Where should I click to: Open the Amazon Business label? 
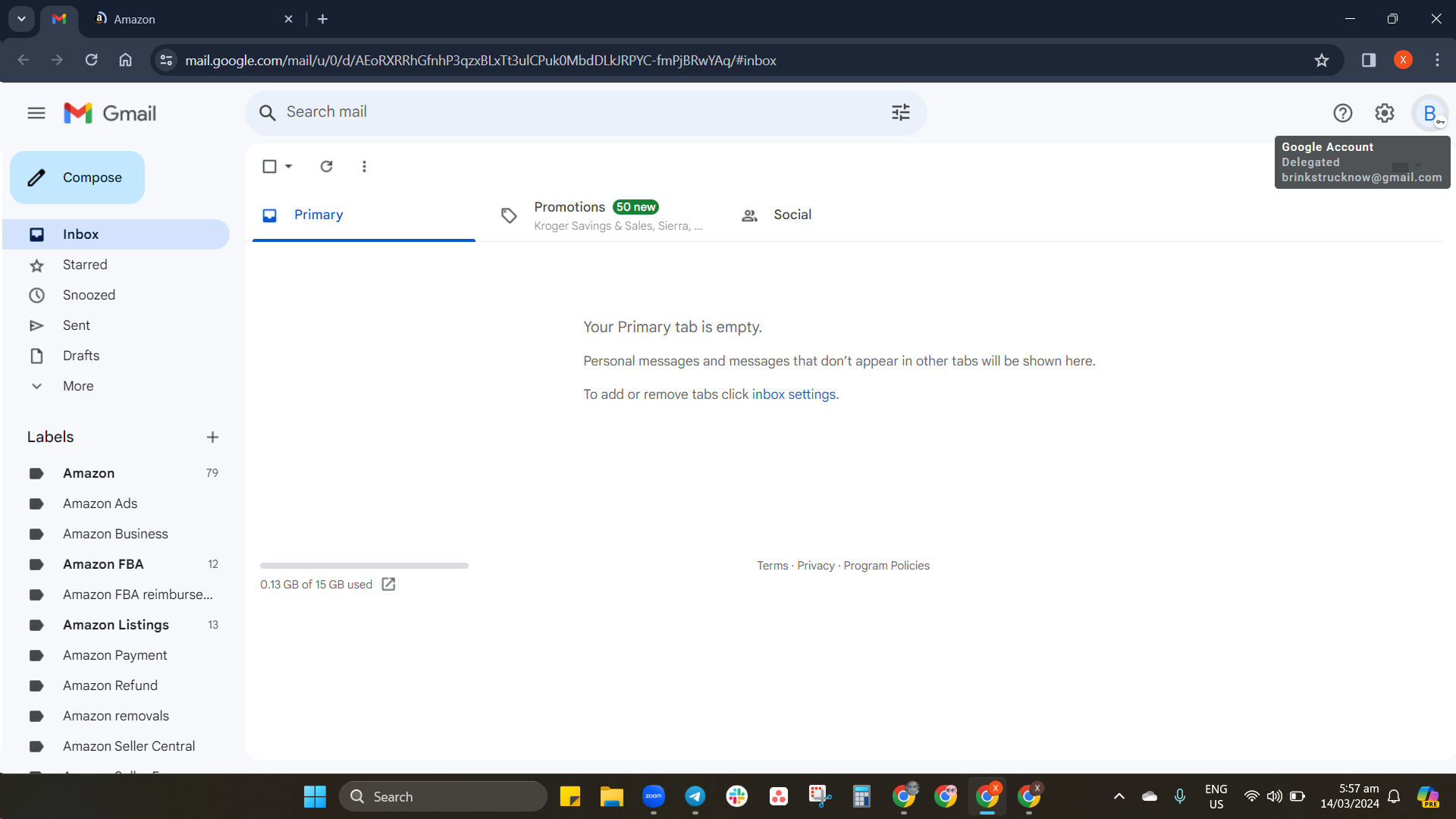[x=116, y=534]
